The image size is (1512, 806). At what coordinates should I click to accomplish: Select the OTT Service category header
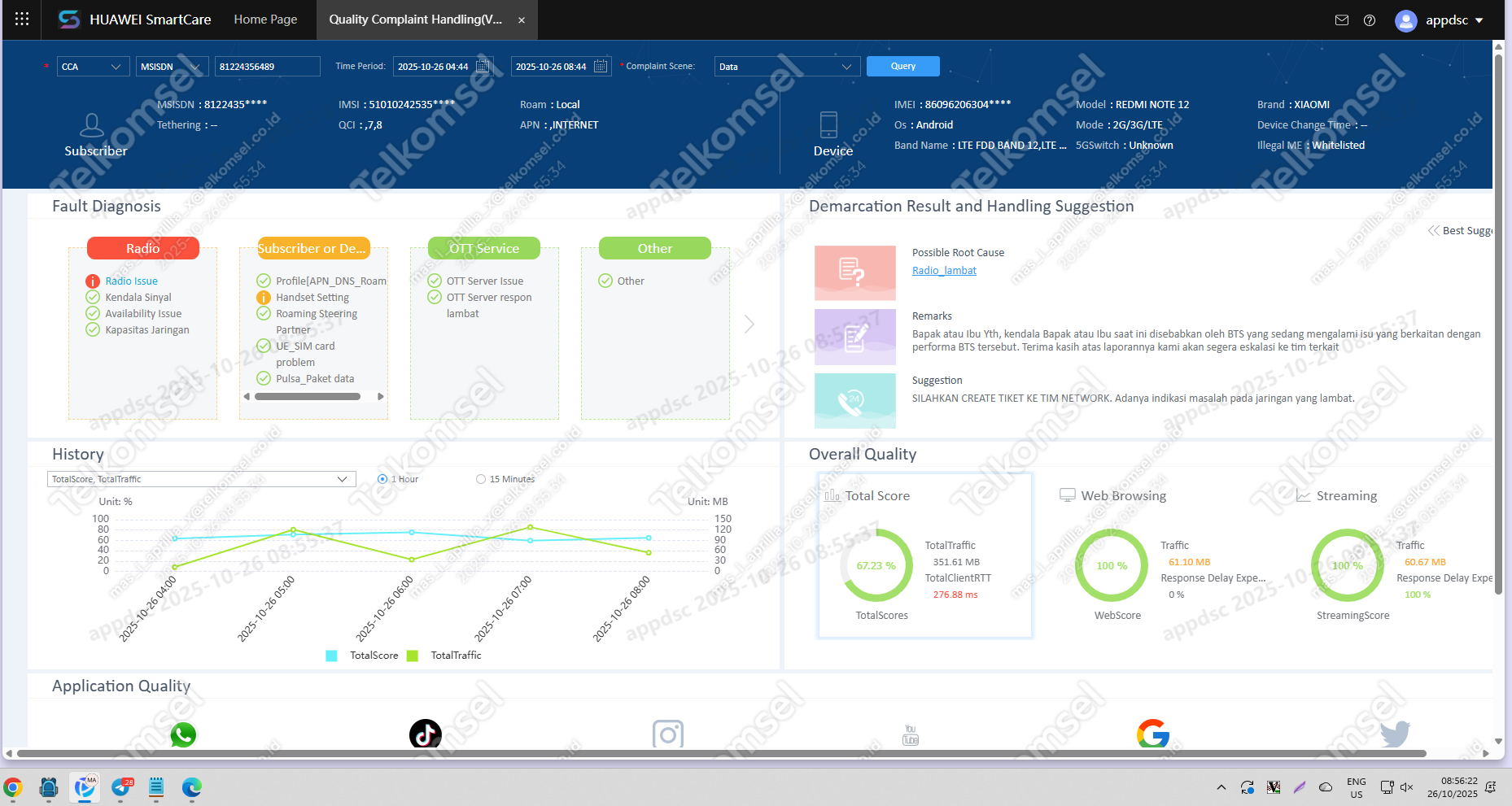click(x=484, y=248)
